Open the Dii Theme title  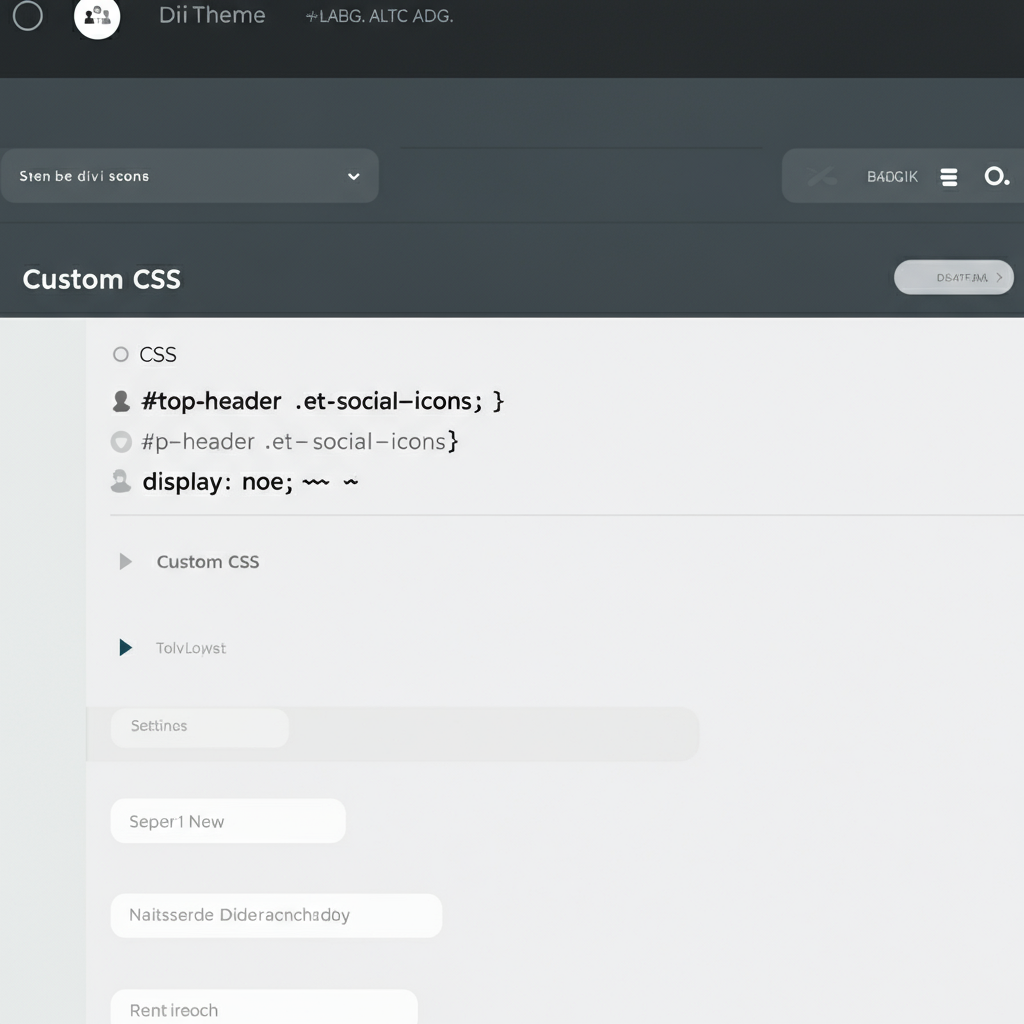(x=212, y=15)
